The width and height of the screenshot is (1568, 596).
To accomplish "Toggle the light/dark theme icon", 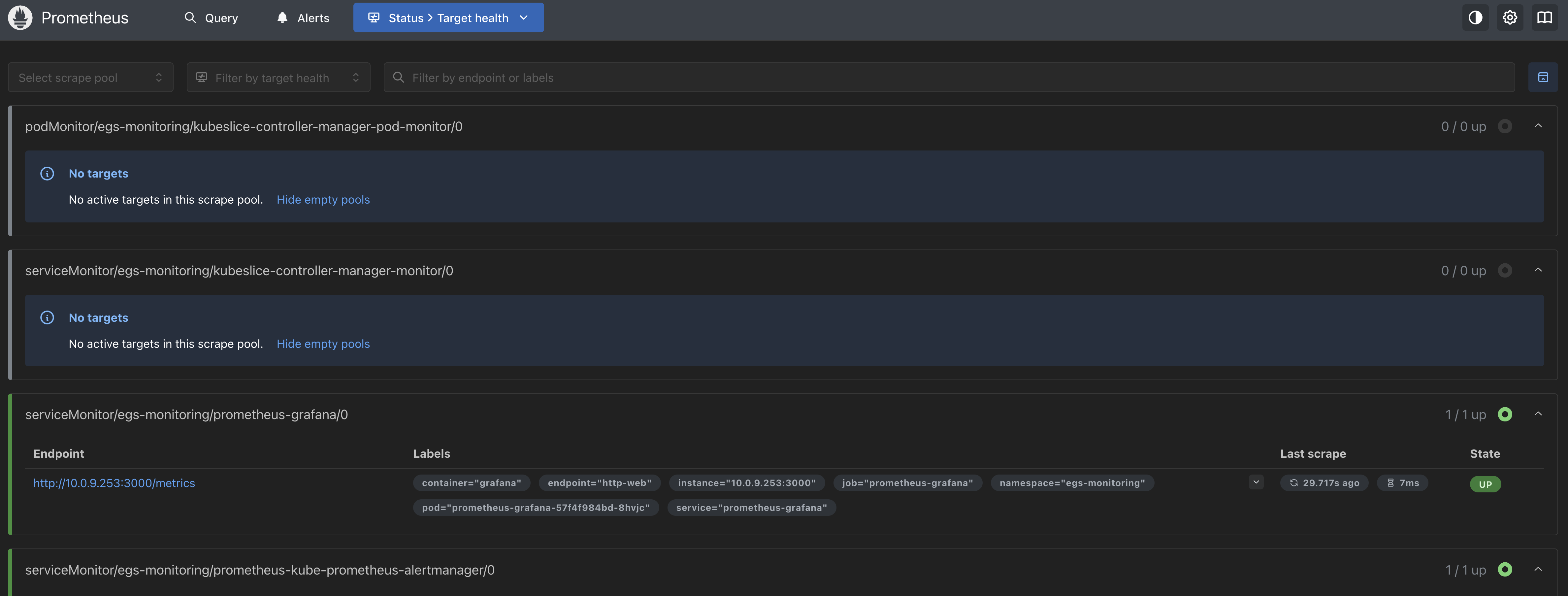I will click(x=1475, y=17).
